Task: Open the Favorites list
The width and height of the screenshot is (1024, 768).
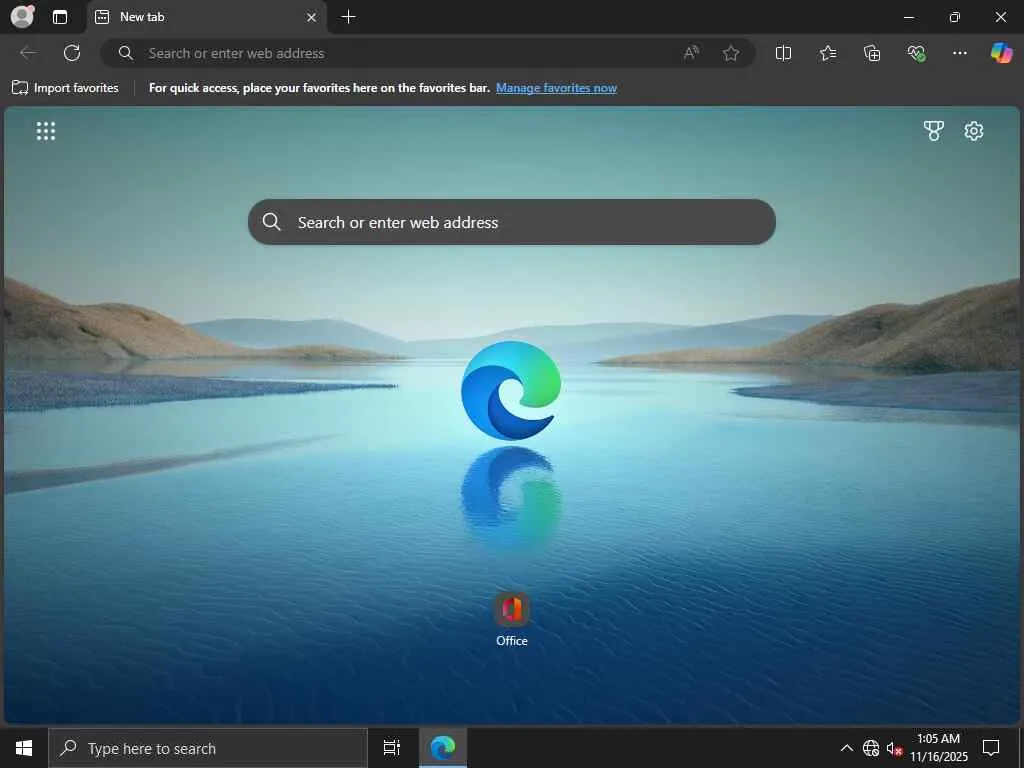Action: point(827,53)
